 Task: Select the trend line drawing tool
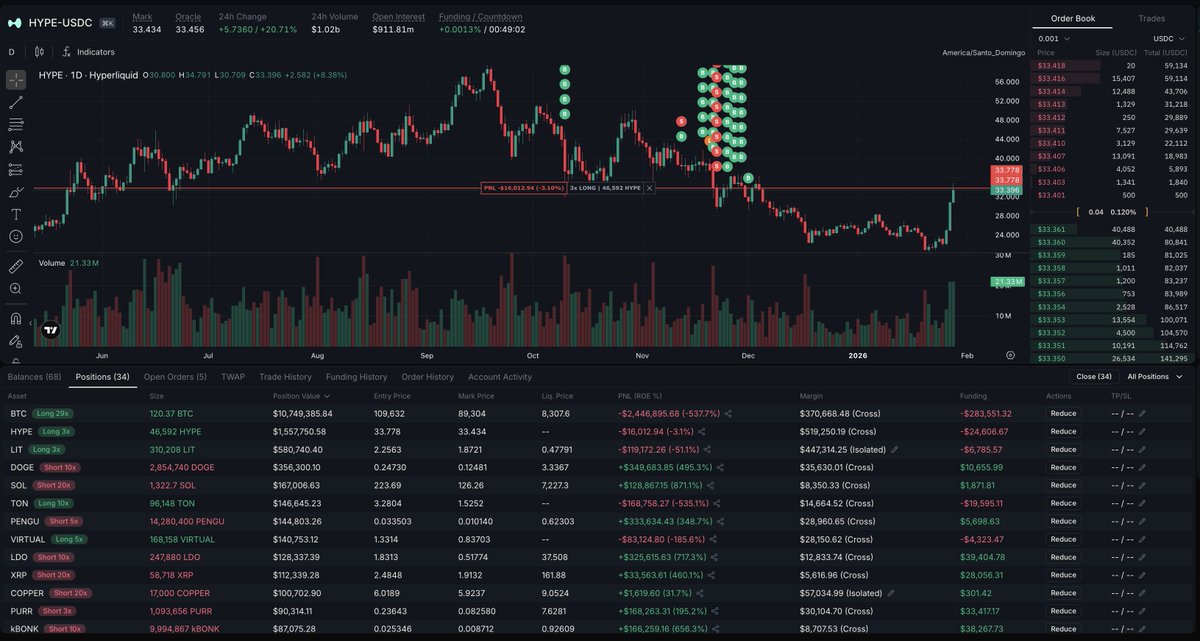(16, 102)
